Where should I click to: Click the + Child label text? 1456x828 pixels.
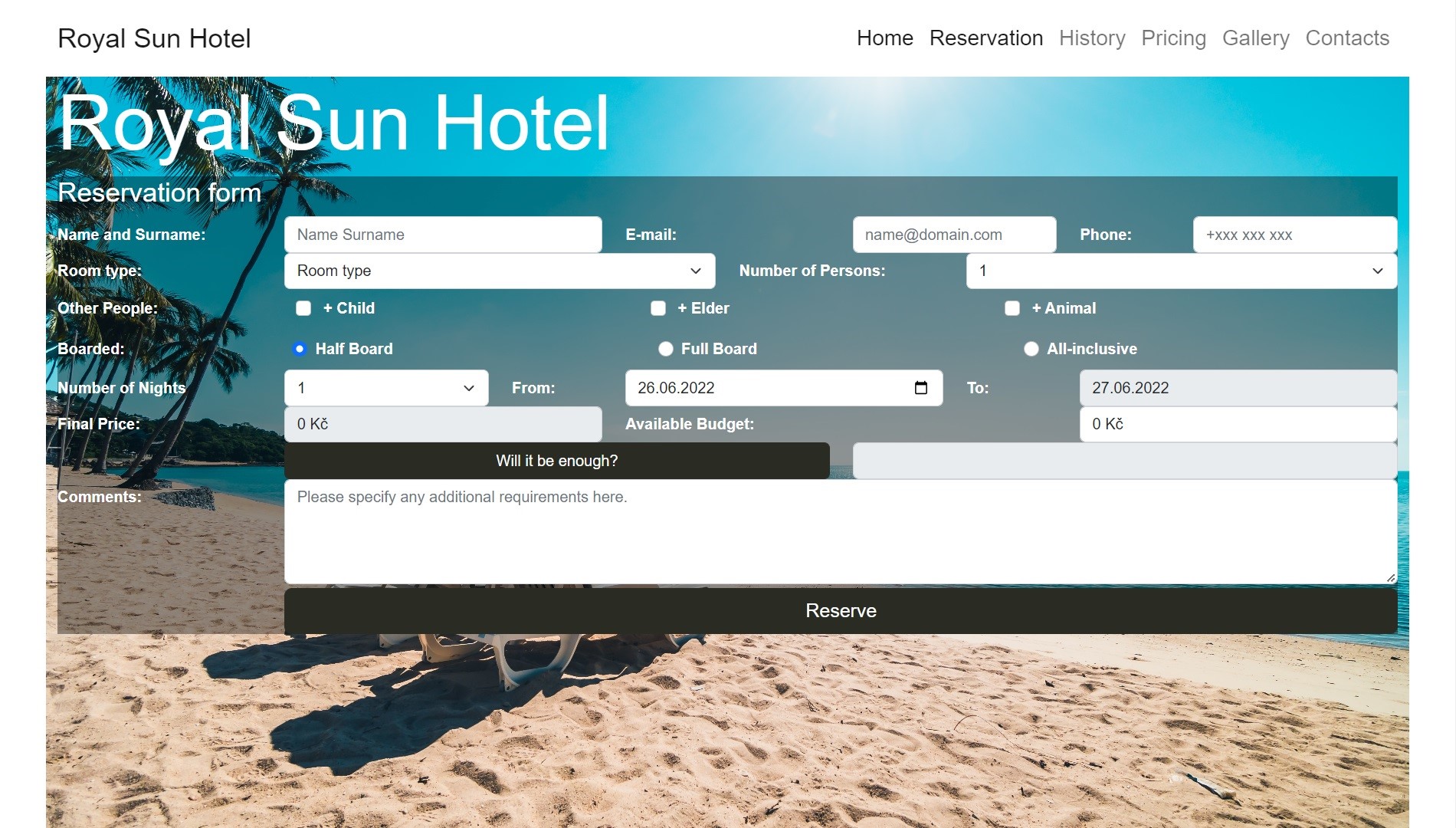[x=349, y=308]
